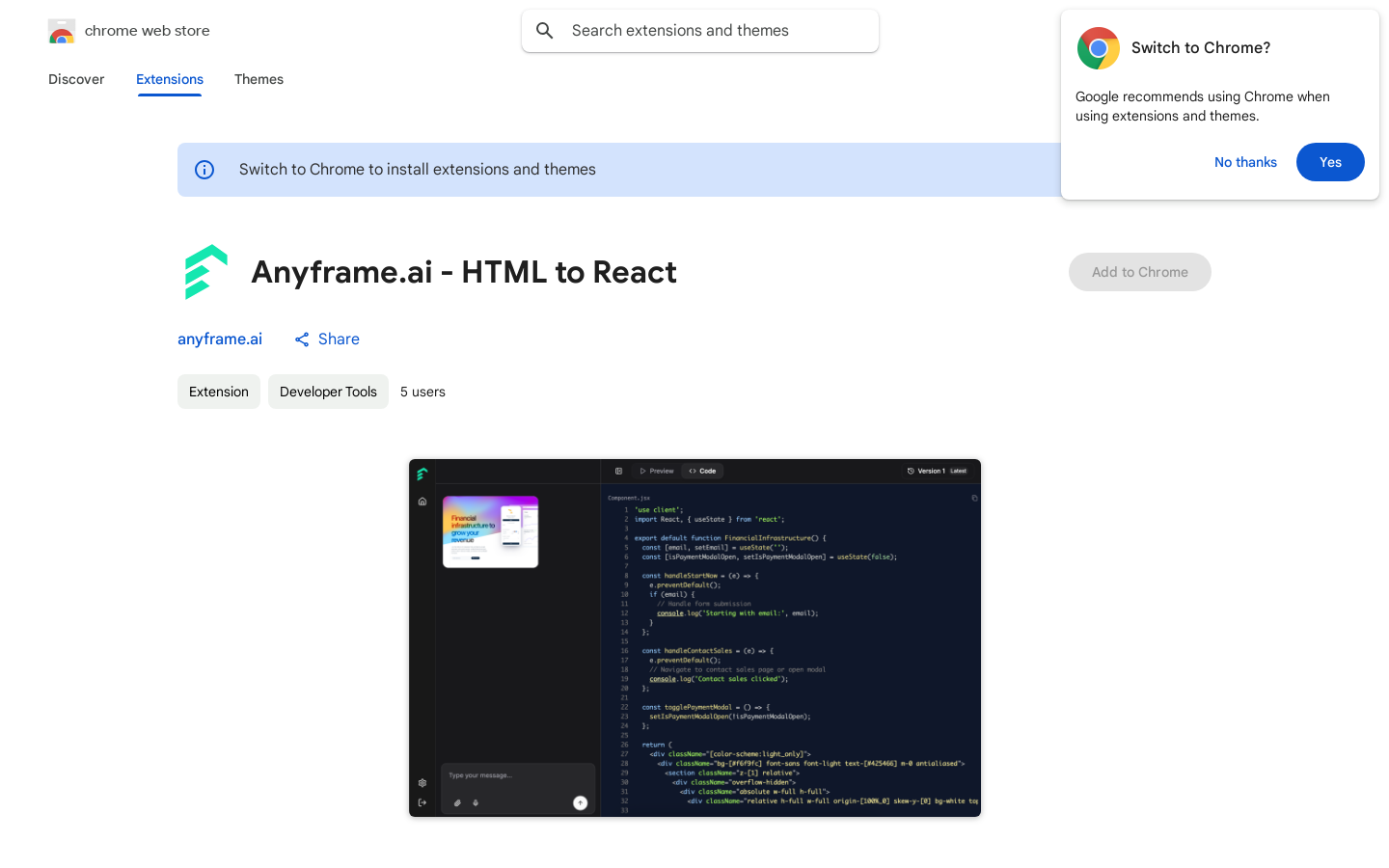
Task: Click the Chrome Web Store logo icon
Action: tap(62, 31)
